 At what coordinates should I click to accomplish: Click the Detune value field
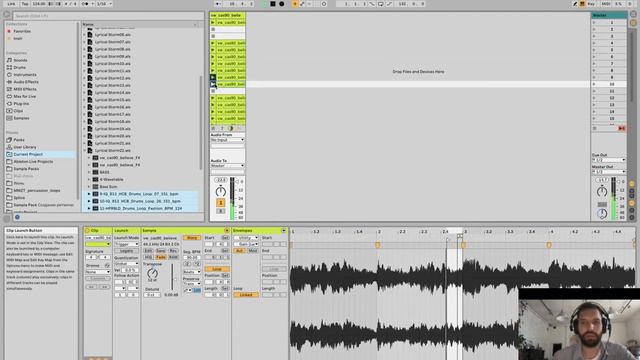151,295
